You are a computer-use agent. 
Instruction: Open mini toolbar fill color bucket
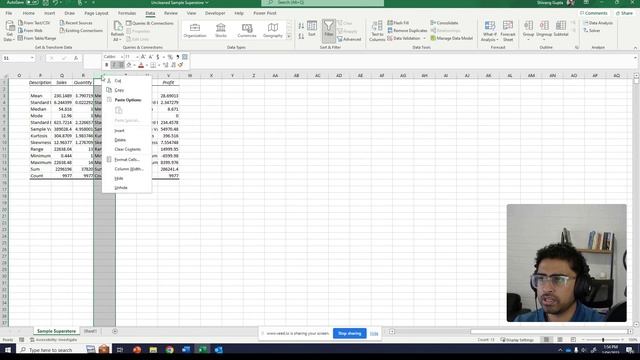[x=129, y=65]
